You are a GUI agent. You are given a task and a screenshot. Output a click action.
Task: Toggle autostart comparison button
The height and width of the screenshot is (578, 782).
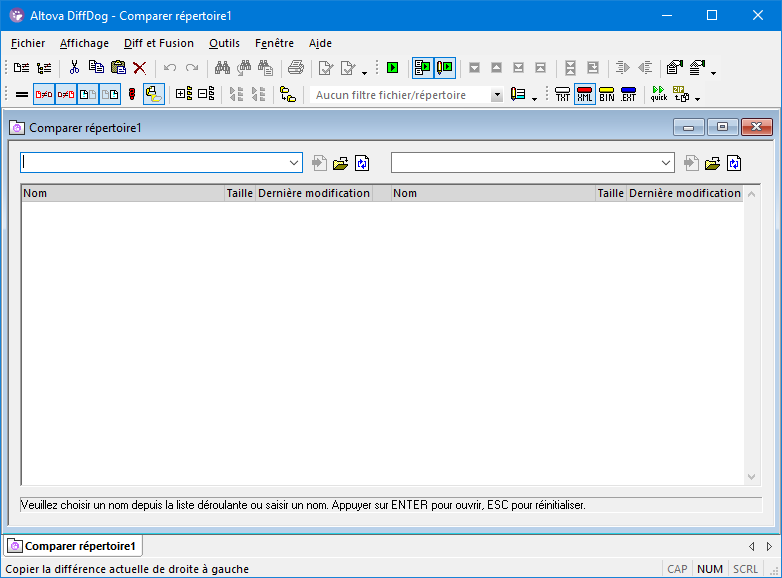point(422,68)
